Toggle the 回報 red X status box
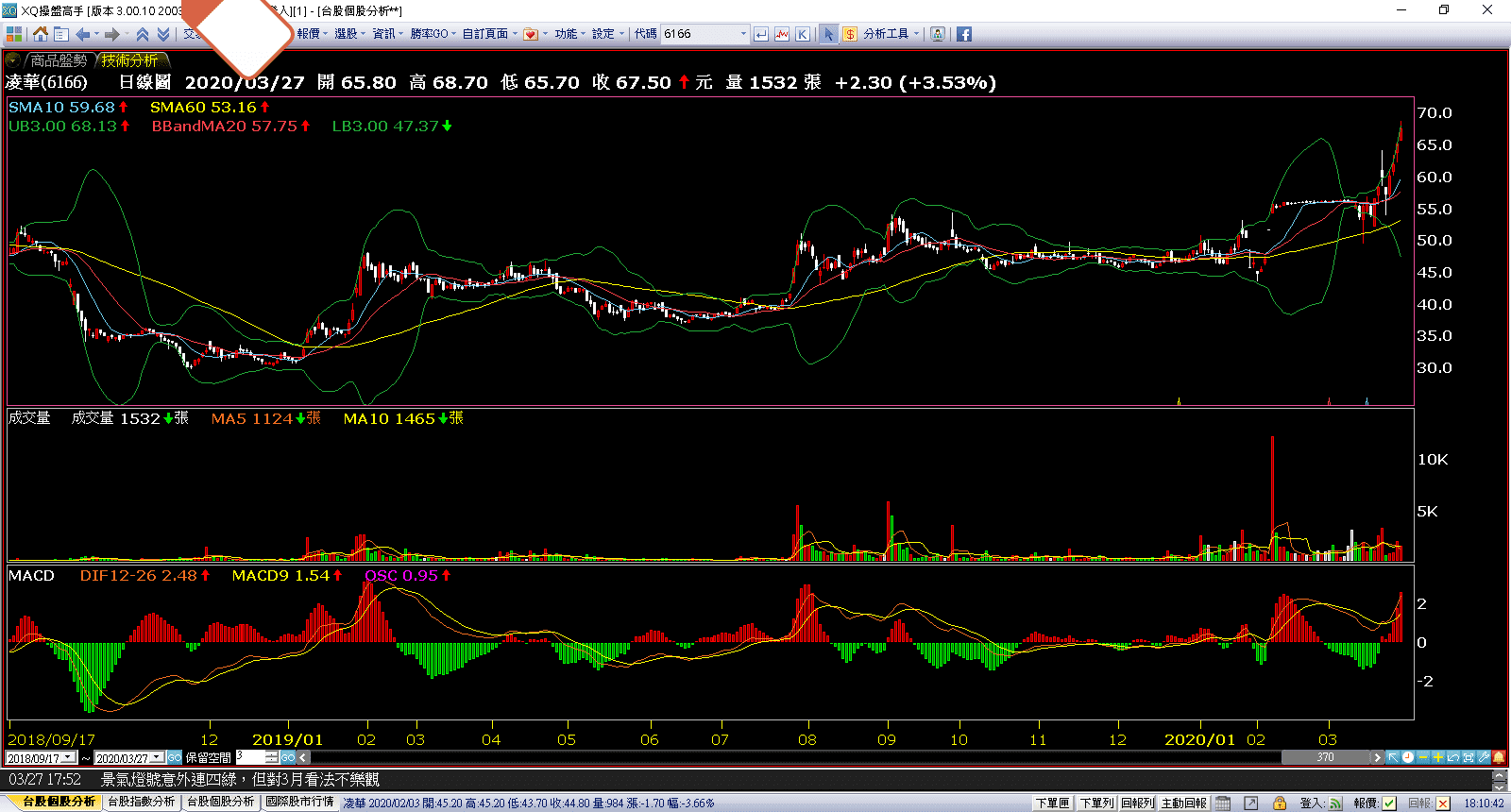 [1442, 804]
